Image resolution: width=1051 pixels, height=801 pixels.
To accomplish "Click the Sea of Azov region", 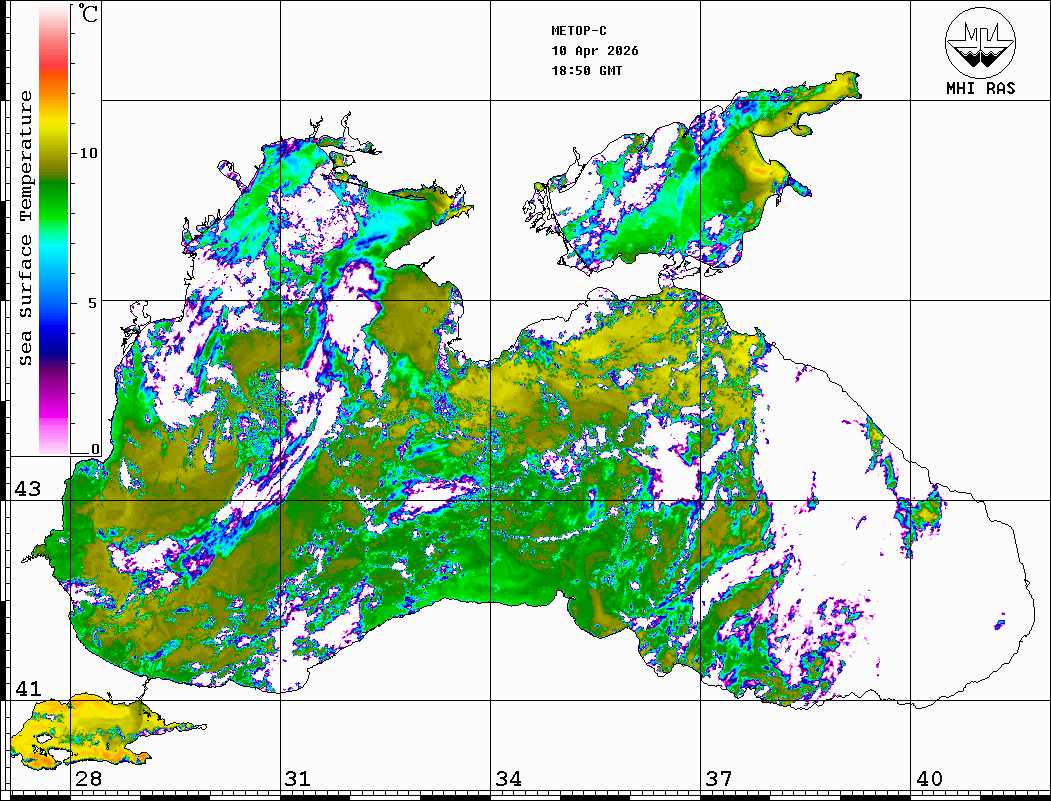I will (x=700, y=190).
